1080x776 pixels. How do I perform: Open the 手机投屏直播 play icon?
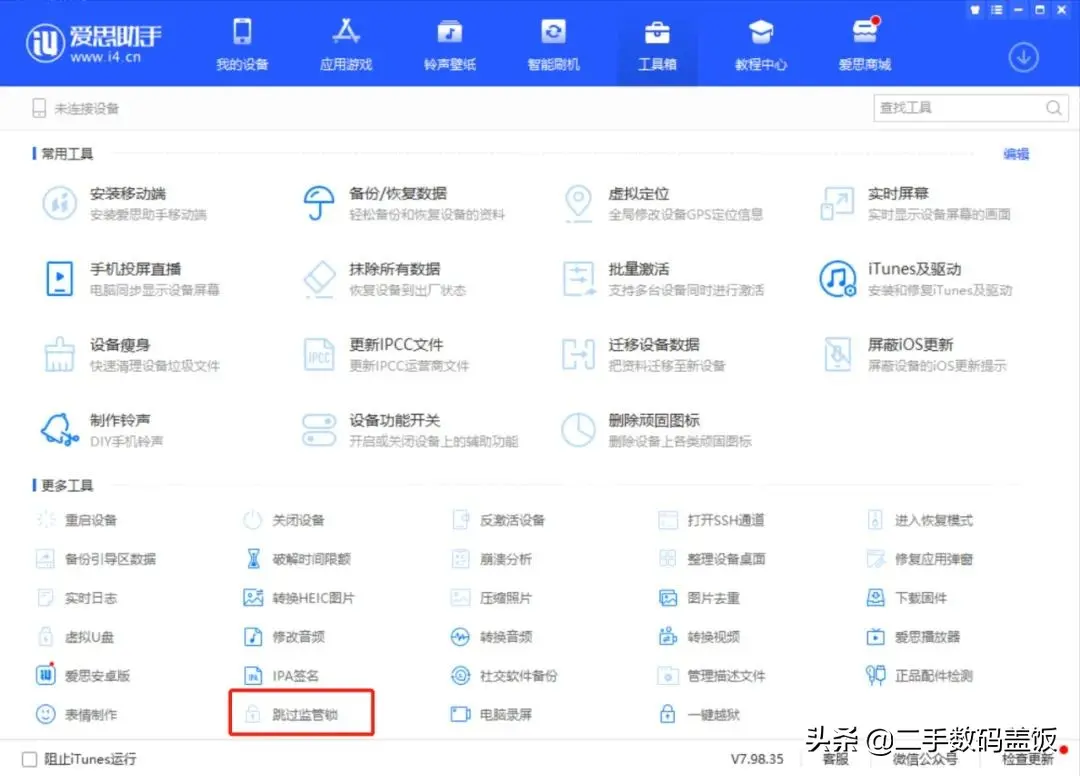point(59,279)
